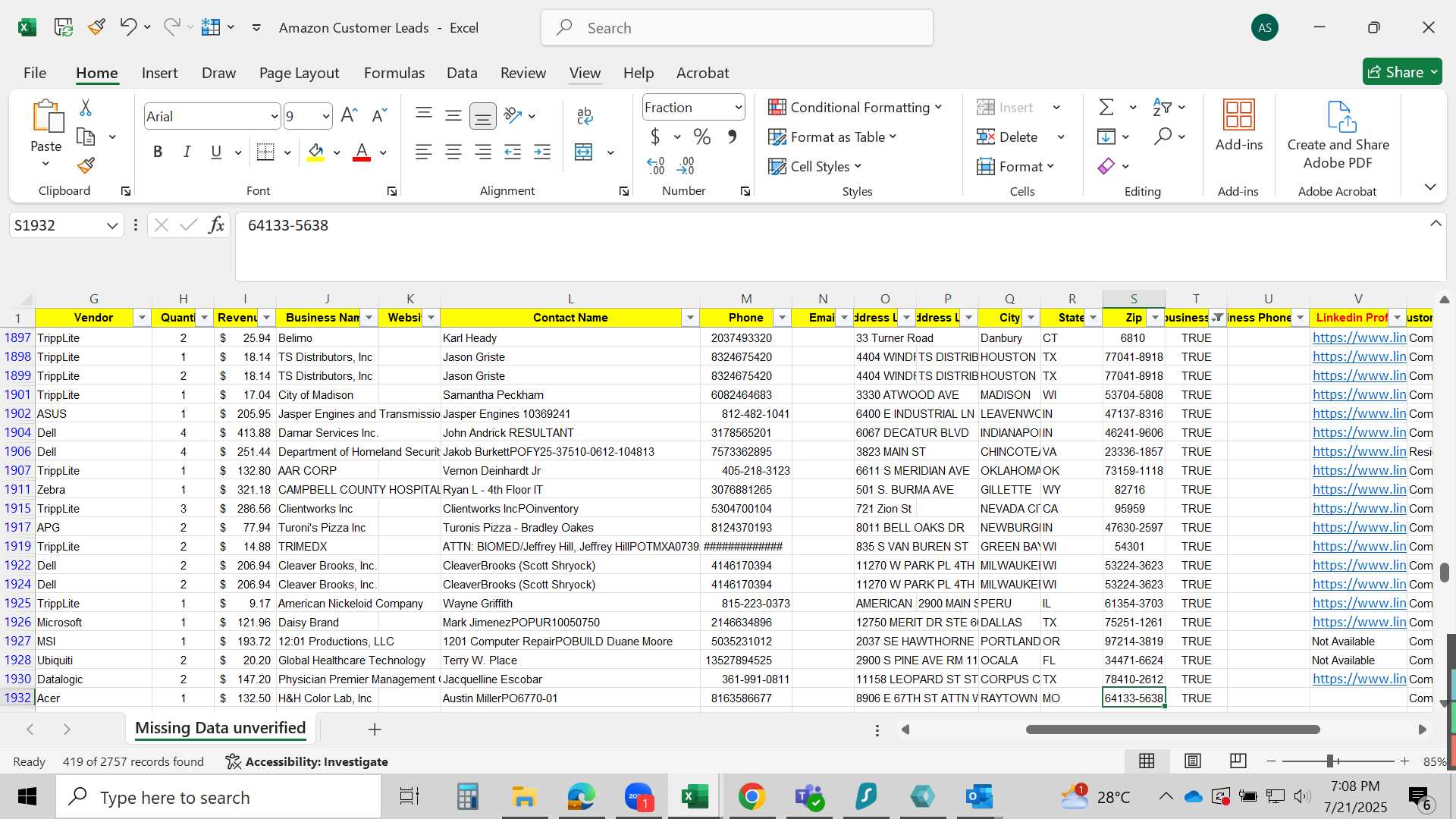Open the Vendor column filter dropdown
This screenshot has height=819, width=1456.
142,318
